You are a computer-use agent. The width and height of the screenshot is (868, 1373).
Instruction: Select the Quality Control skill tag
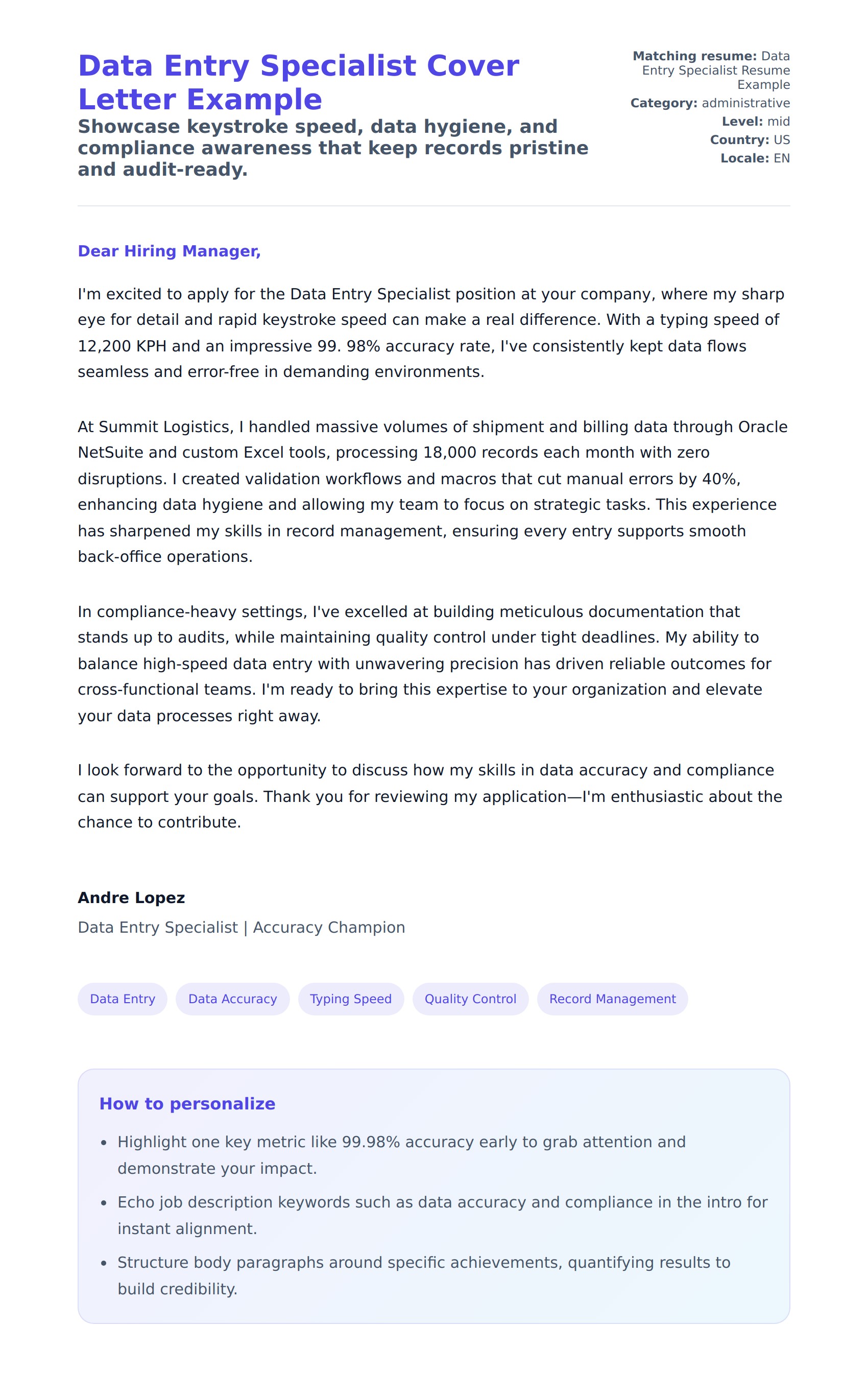tap(470, 999)
